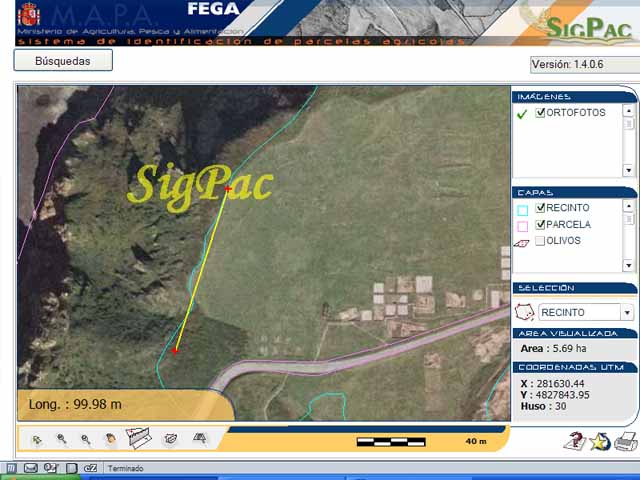Enable the OLIVOS layer checkbox
Viewport: 640px width, 480px height.
pos(541,241)
